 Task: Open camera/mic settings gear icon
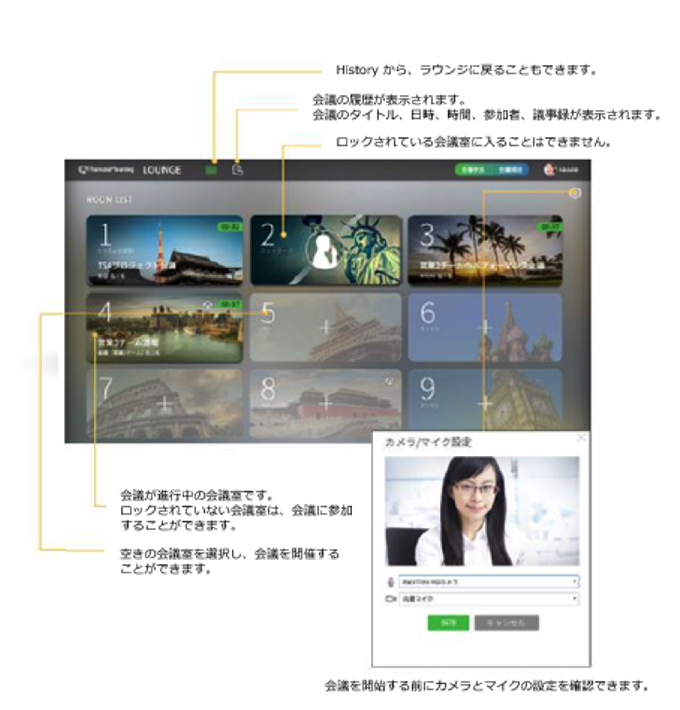click(574, 194)
